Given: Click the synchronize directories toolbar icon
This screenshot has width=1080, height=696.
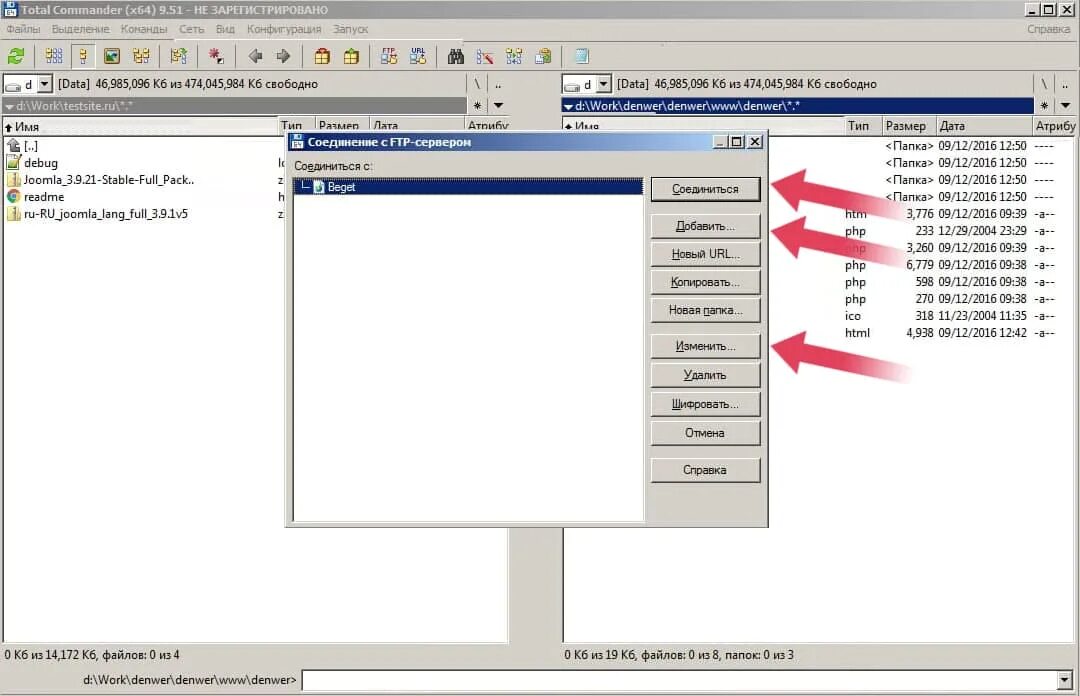Looking at the screenshot, I should click(x=514, y=56).
